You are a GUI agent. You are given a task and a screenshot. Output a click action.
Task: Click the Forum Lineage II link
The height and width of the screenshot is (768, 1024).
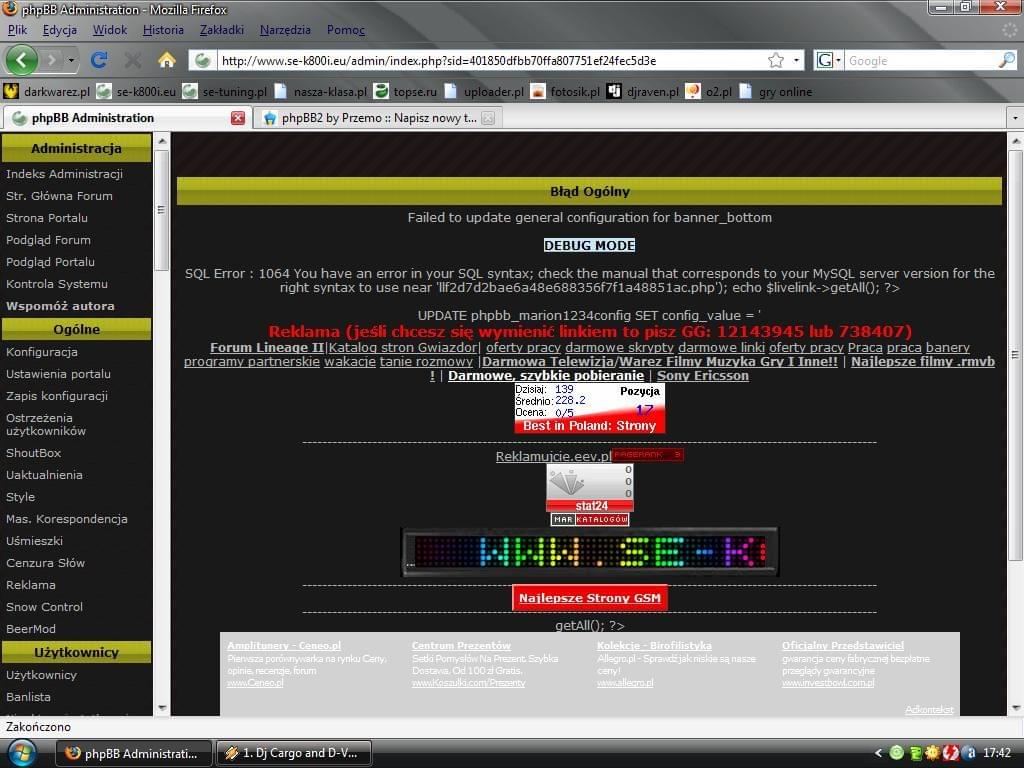point(266,347)
